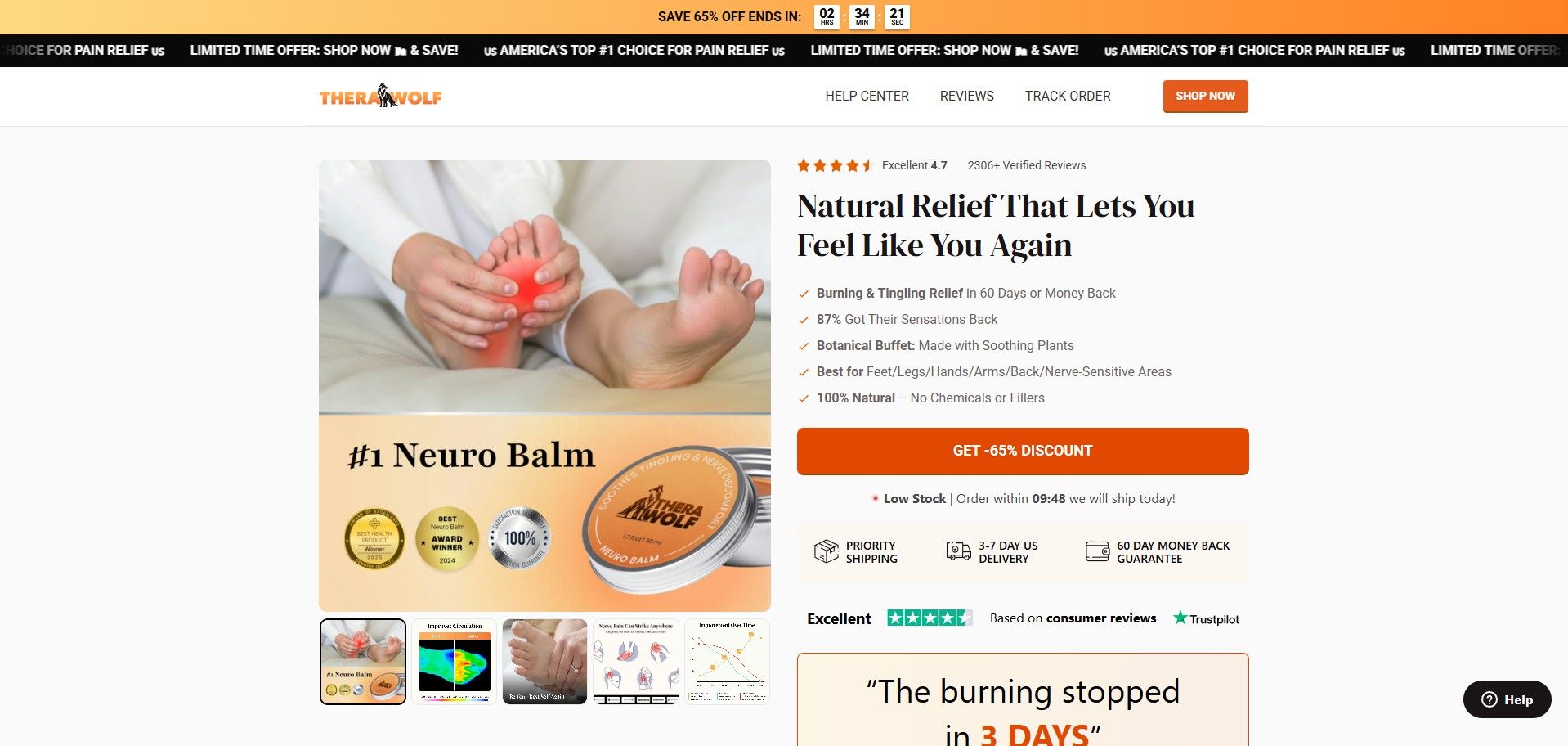Open the 2306+ Verified Reviews link
Screen dimensions: 1568x746
coord(1027,165)
